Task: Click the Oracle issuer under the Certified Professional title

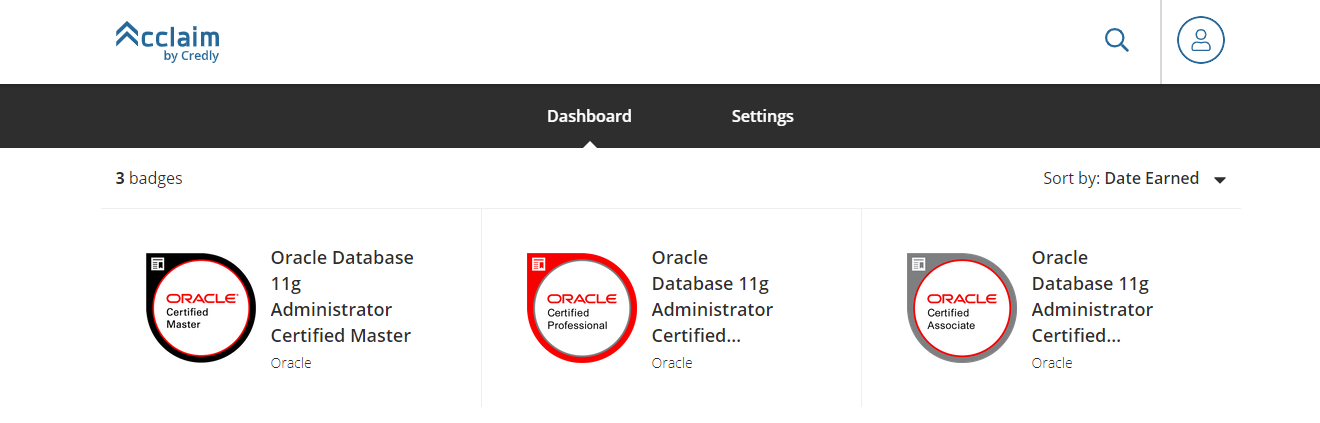Action: pos(672,363)
